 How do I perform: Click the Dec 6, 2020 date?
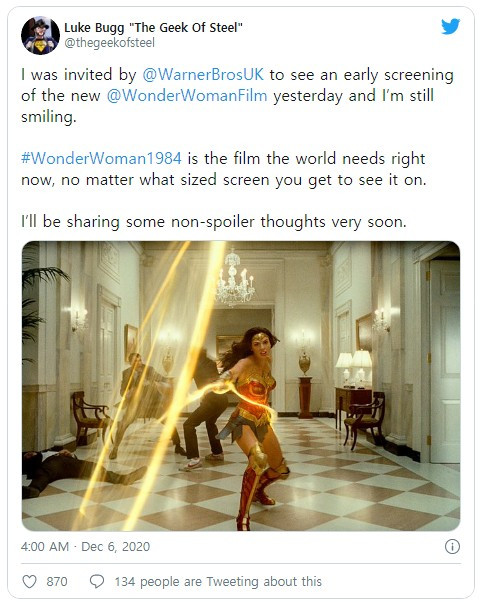coord(116,546)
